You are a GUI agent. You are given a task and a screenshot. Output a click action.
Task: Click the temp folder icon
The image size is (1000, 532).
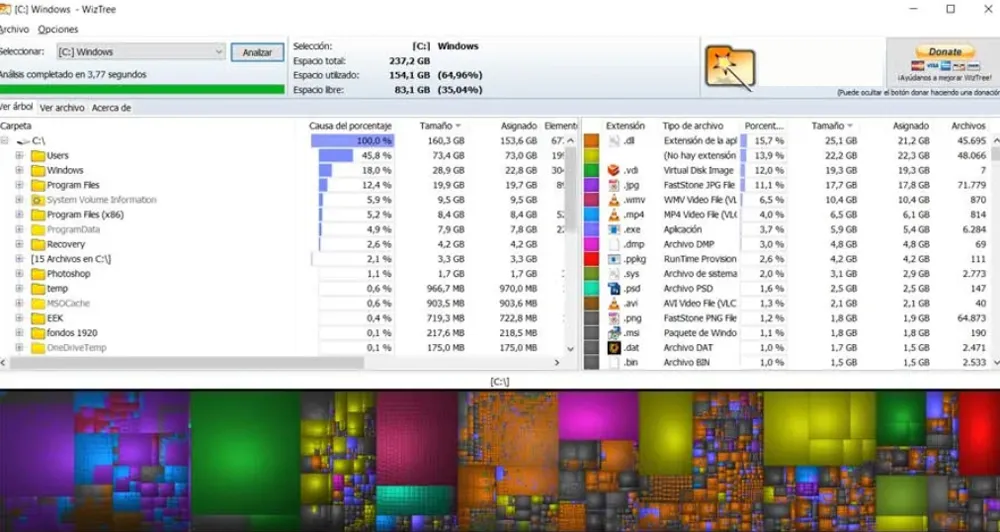38,288
